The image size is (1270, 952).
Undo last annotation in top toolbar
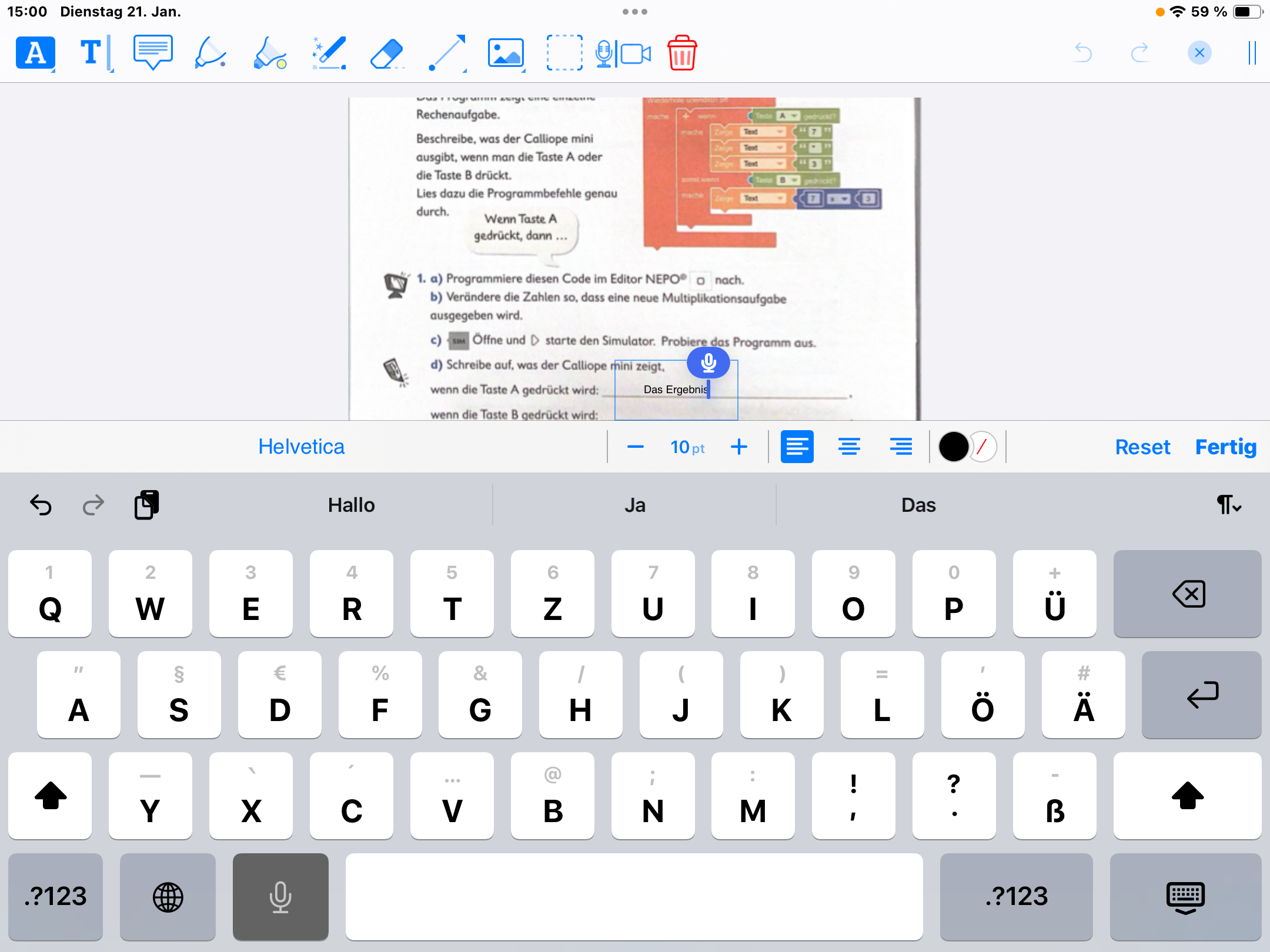1082,53
